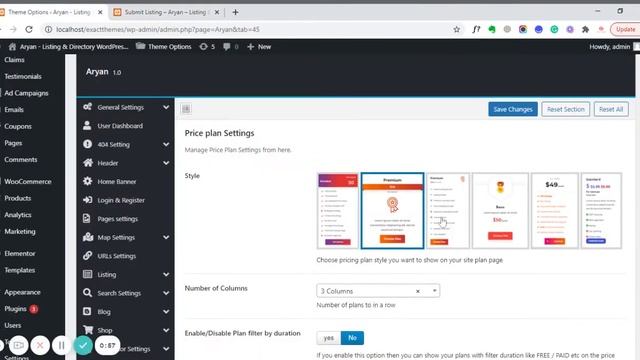Click New in the admin bar

(259, 47)
